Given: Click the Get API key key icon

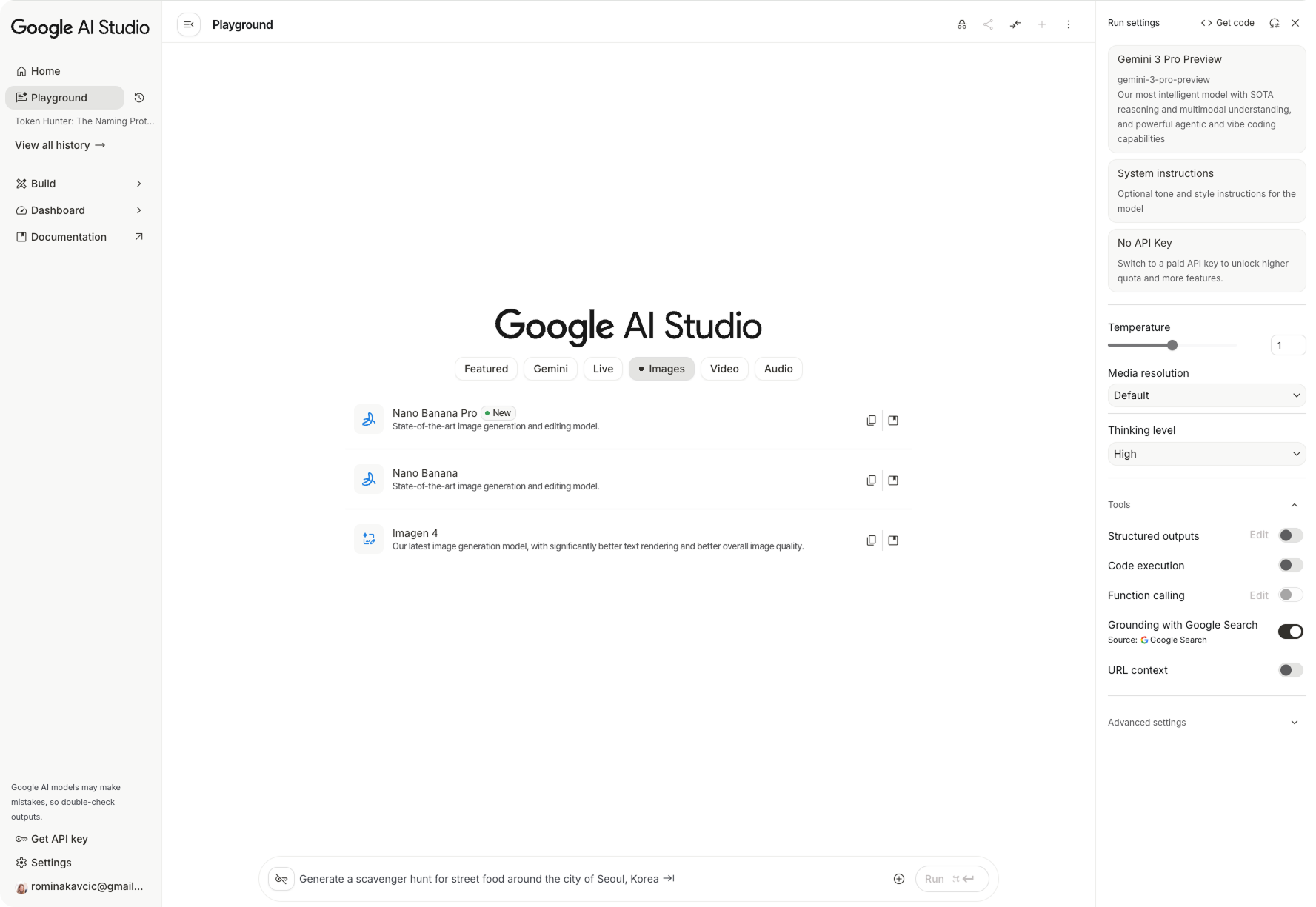Looking at the screenshot, I should click(21, 839).
